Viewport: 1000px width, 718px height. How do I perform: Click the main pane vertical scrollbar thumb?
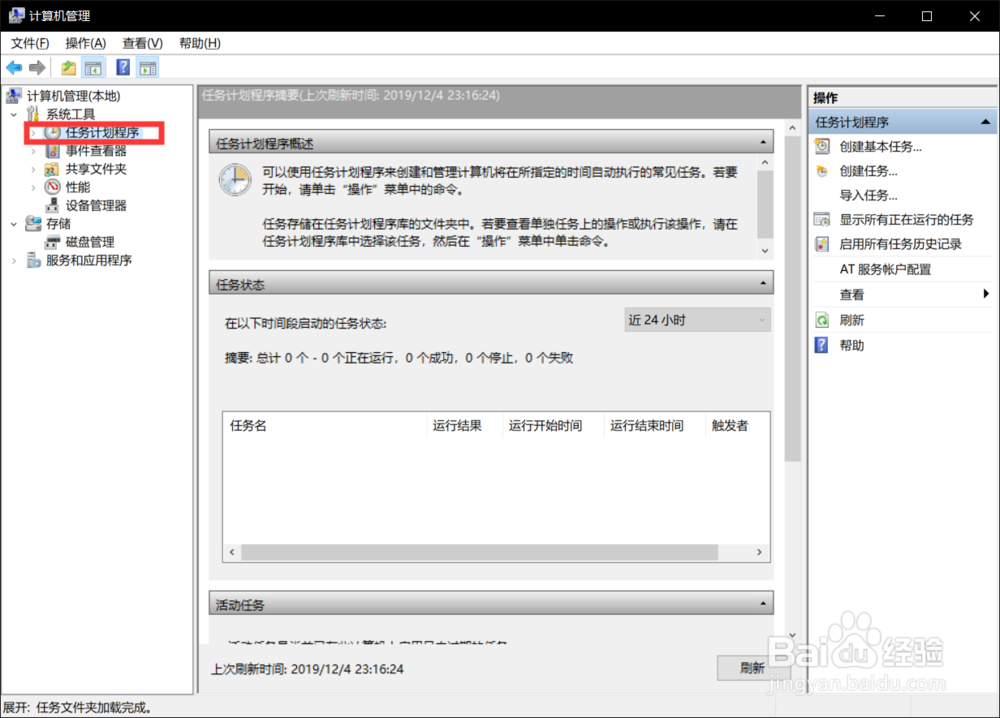tap(792, 298)
